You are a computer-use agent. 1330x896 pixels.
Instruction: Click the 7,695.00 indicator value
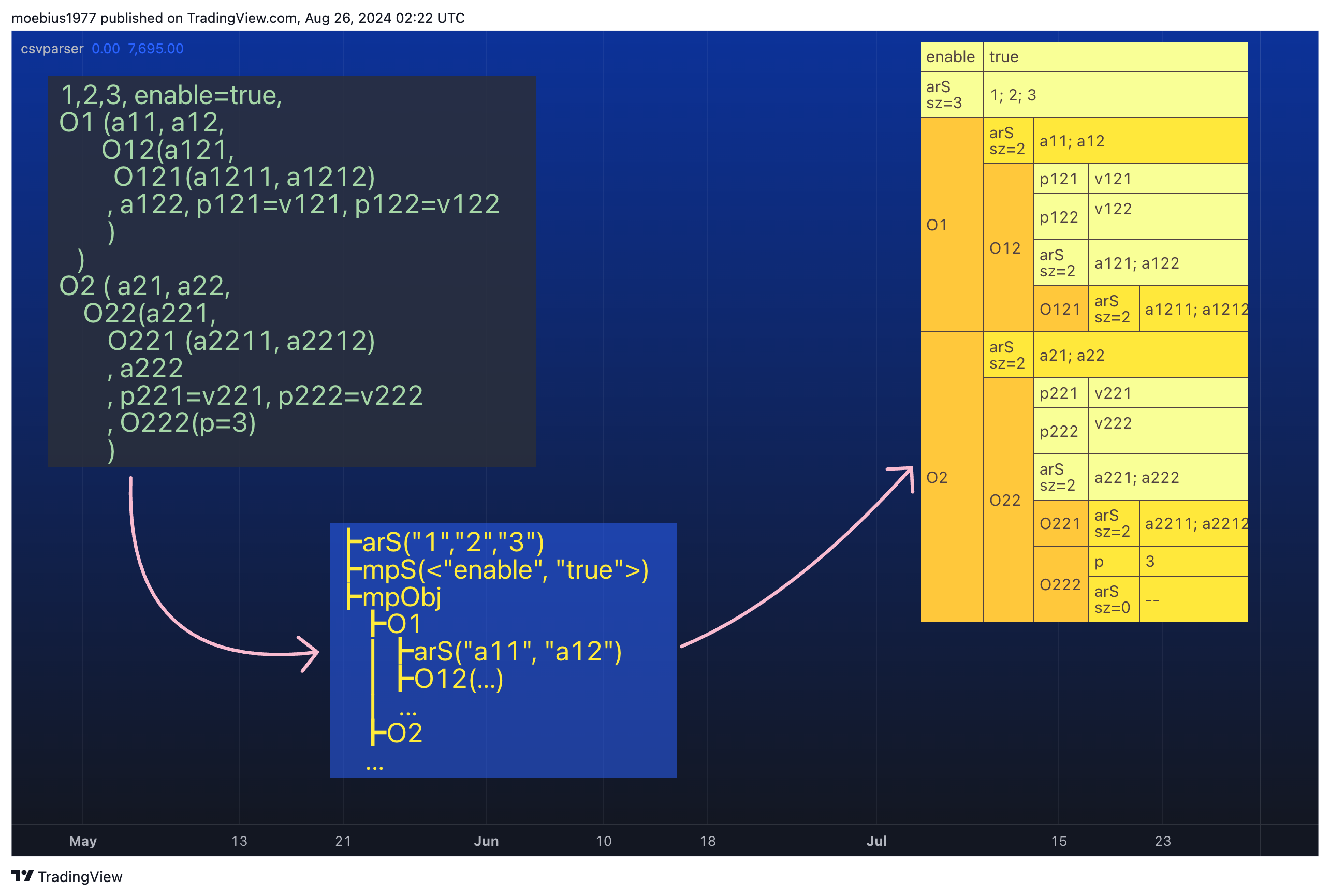tap(155, 49)
